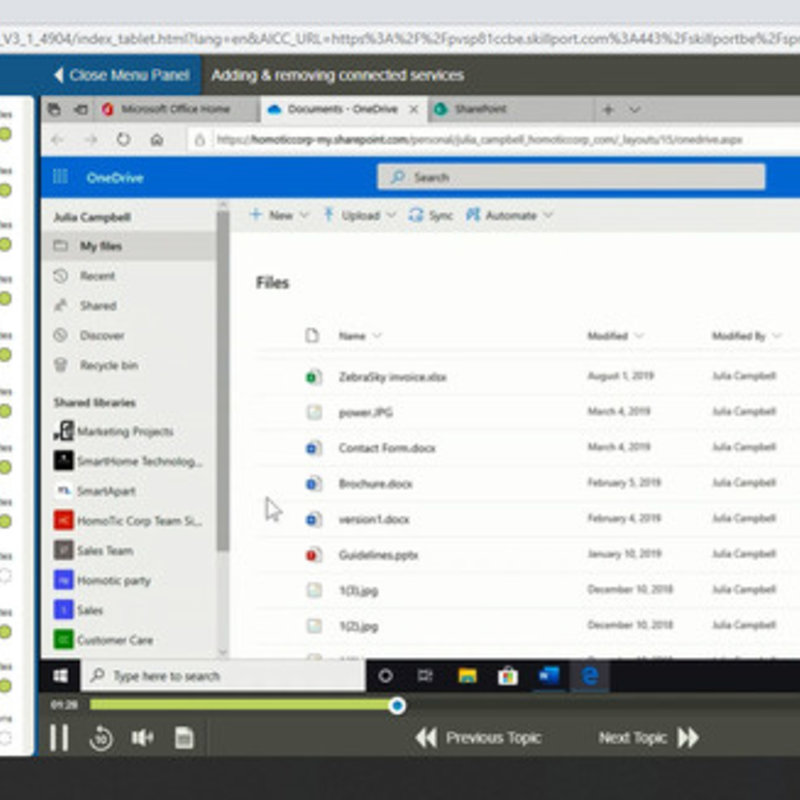Open the transcript notes icon

(x=184, y=738)
